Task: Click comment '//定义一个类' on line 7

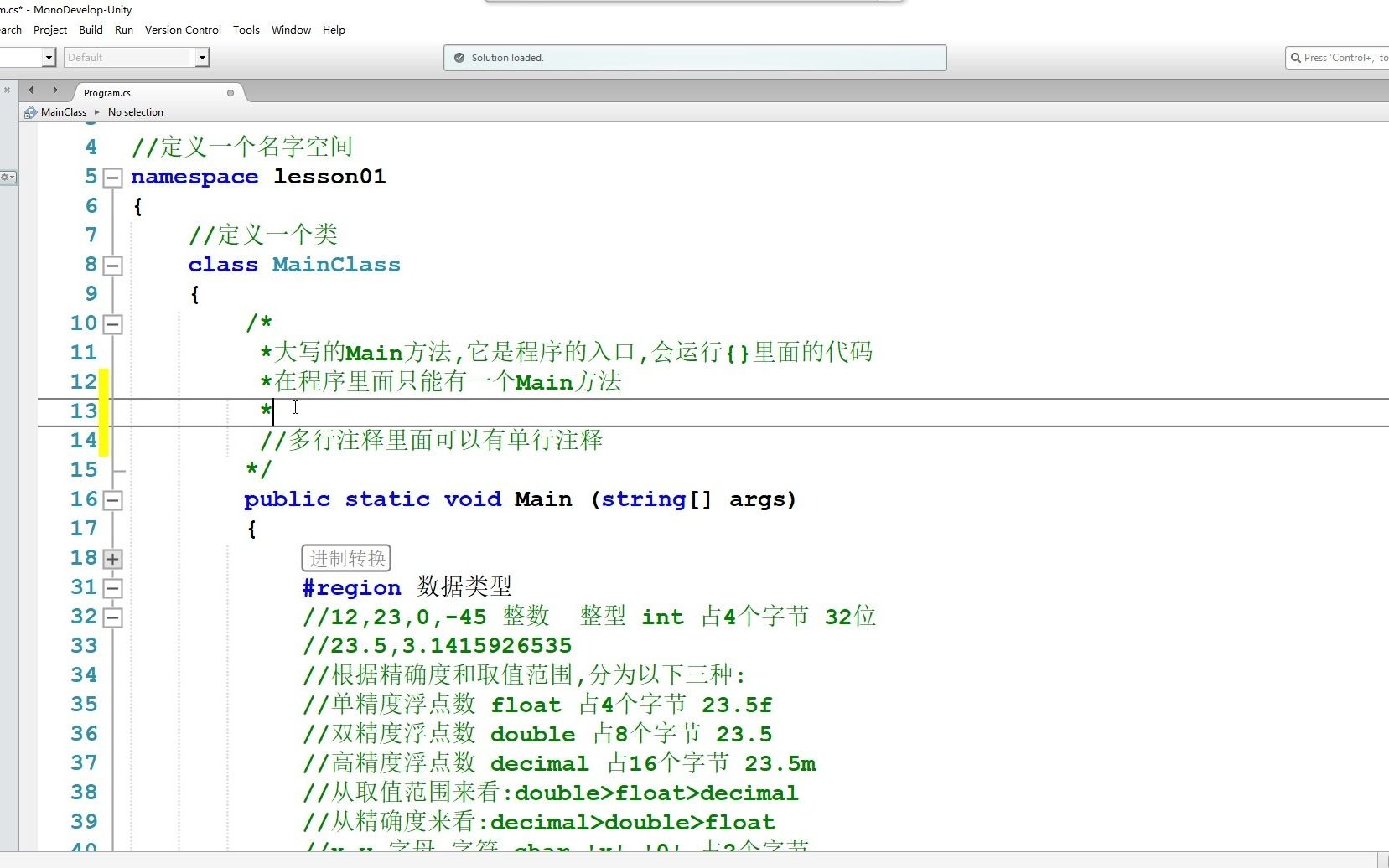Action: pos(262,235)
